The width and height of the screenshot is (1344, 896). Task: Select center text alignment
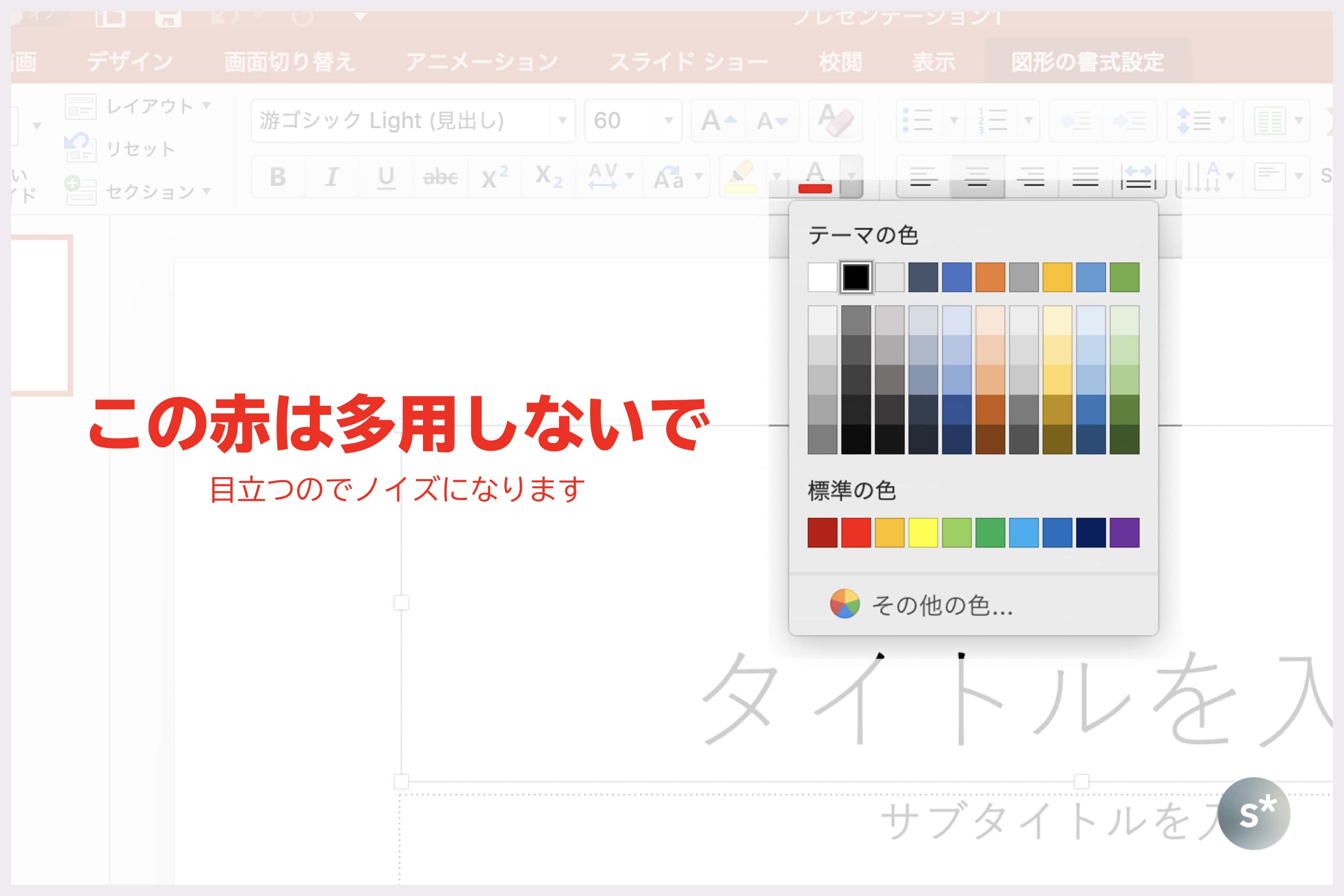coord(977,177)
